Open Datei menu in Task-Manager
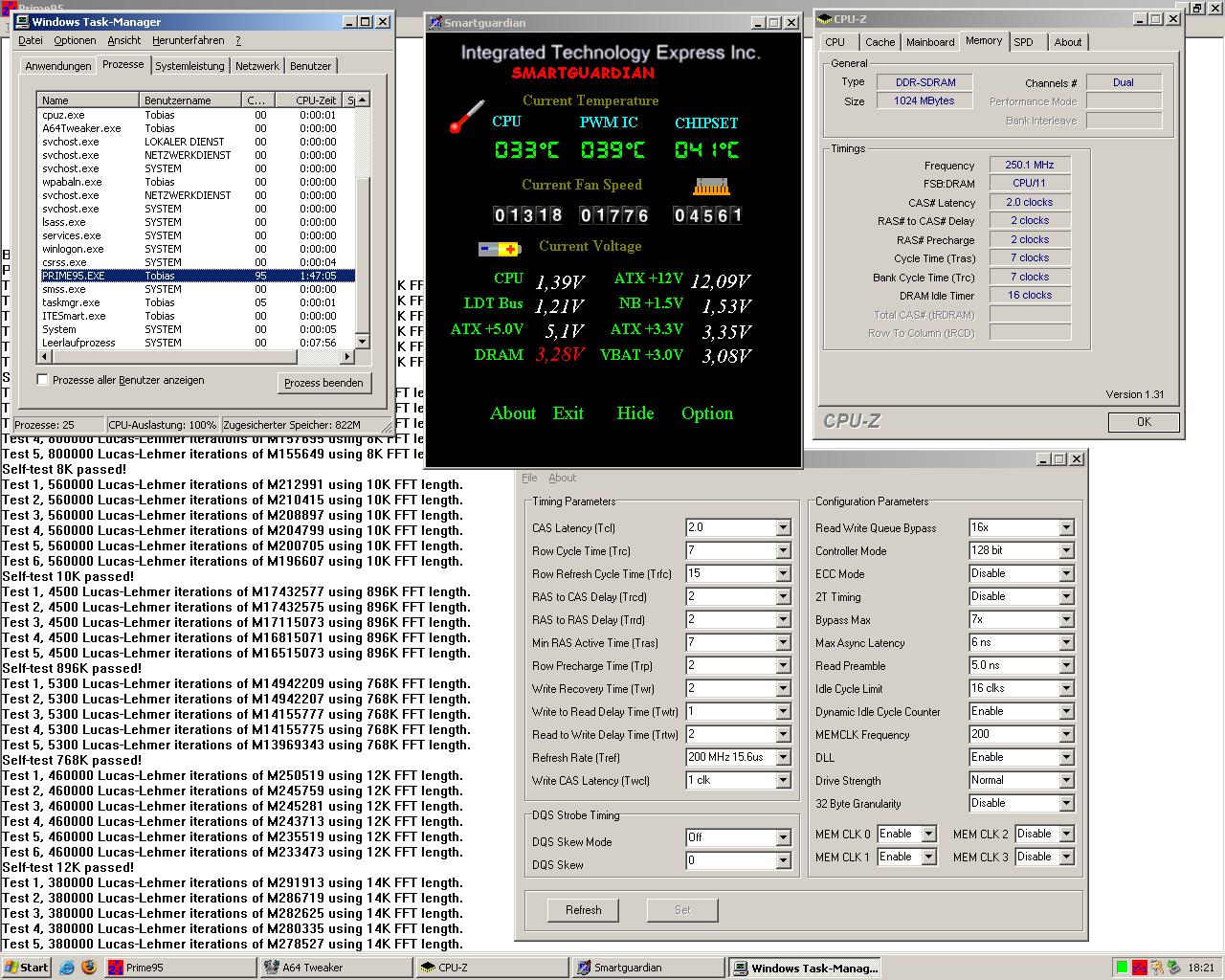 click(x=31, y=40)
